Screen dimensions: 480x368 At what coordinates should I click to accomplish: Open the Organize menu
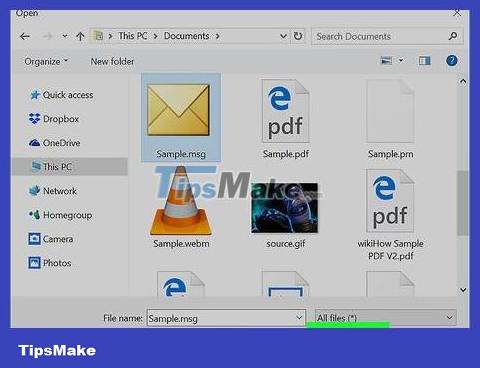tap(46, 61)
